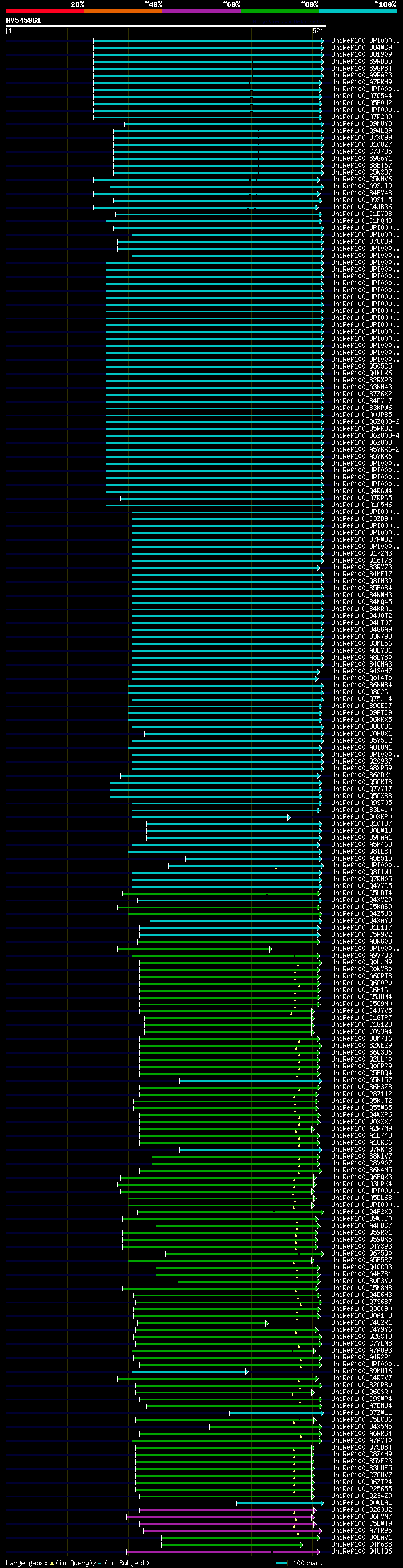The height and width of the screenshot is (1568, 403).
Task: Click the UniRef100_C5WSD7 label
Action: (361, 172)
